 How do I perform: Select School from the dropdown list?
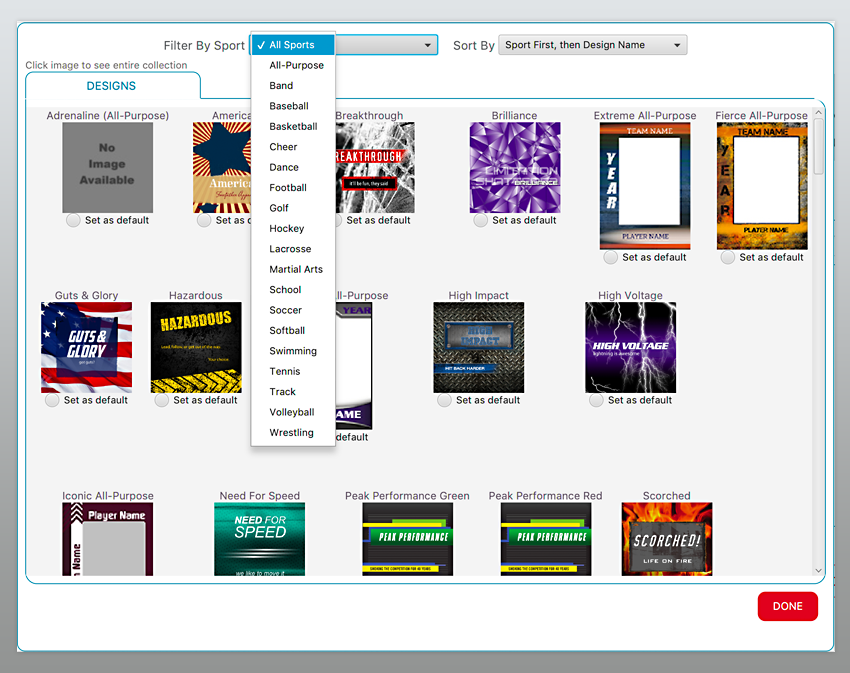293,290
